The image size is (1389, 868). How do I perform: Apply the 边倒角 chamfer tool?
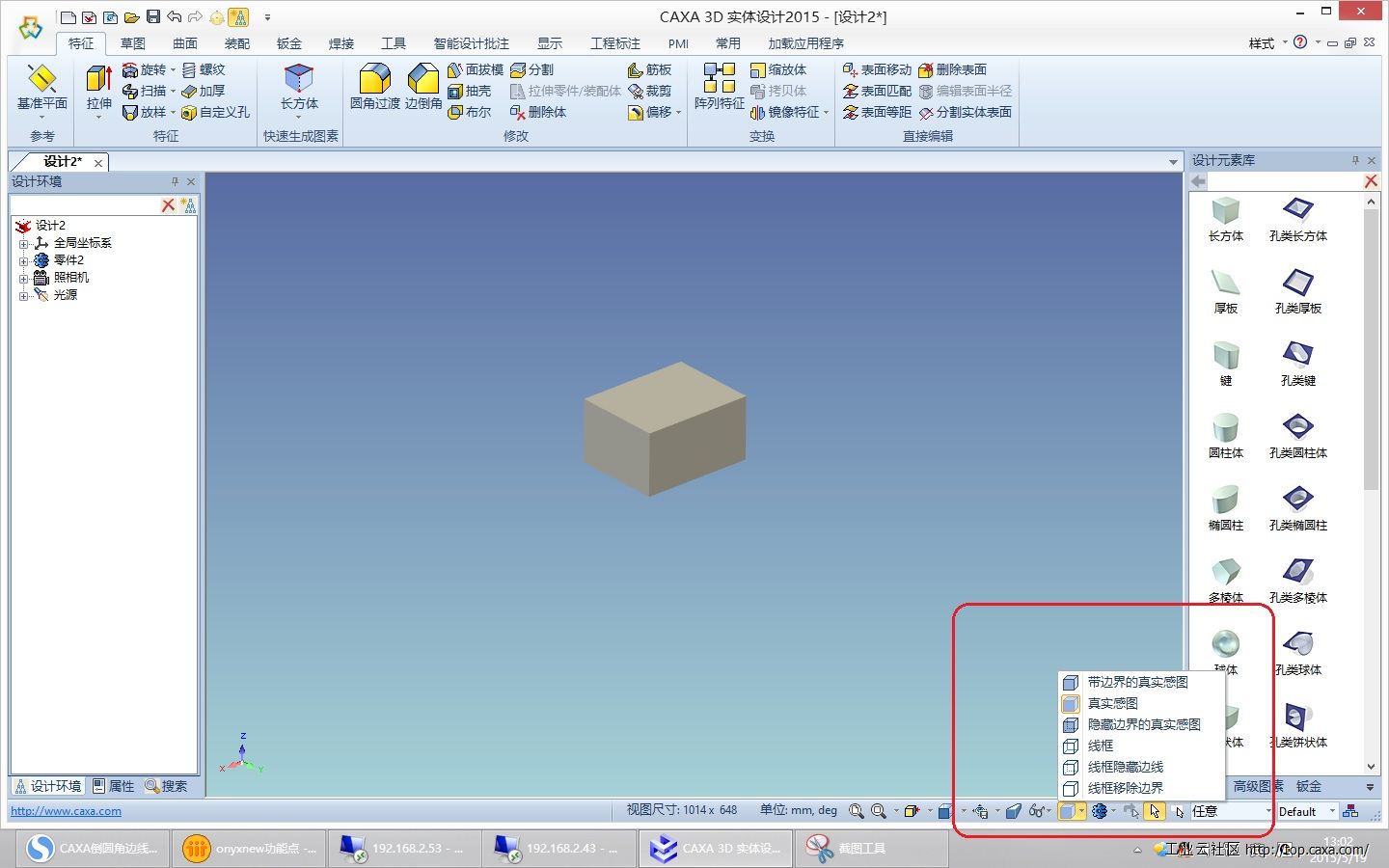click(x=422, y=88)
